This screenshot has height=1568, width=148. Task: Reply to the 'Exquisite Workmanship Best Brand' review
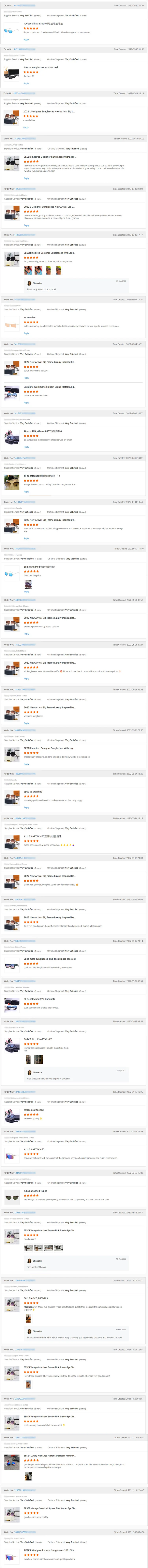coord(26,402)
